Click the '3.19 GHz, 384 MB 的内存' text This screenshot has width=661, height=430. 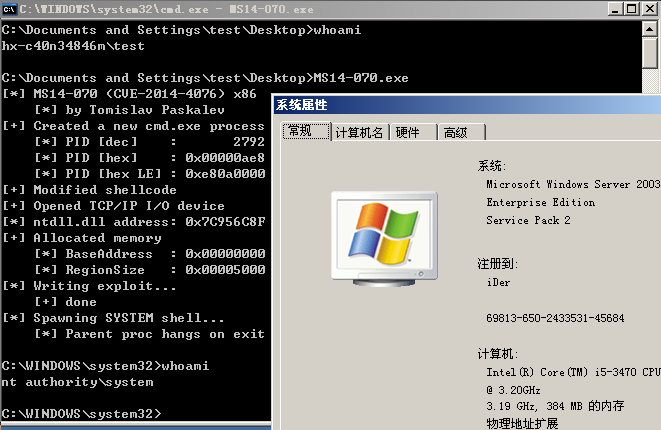[555, 406]
